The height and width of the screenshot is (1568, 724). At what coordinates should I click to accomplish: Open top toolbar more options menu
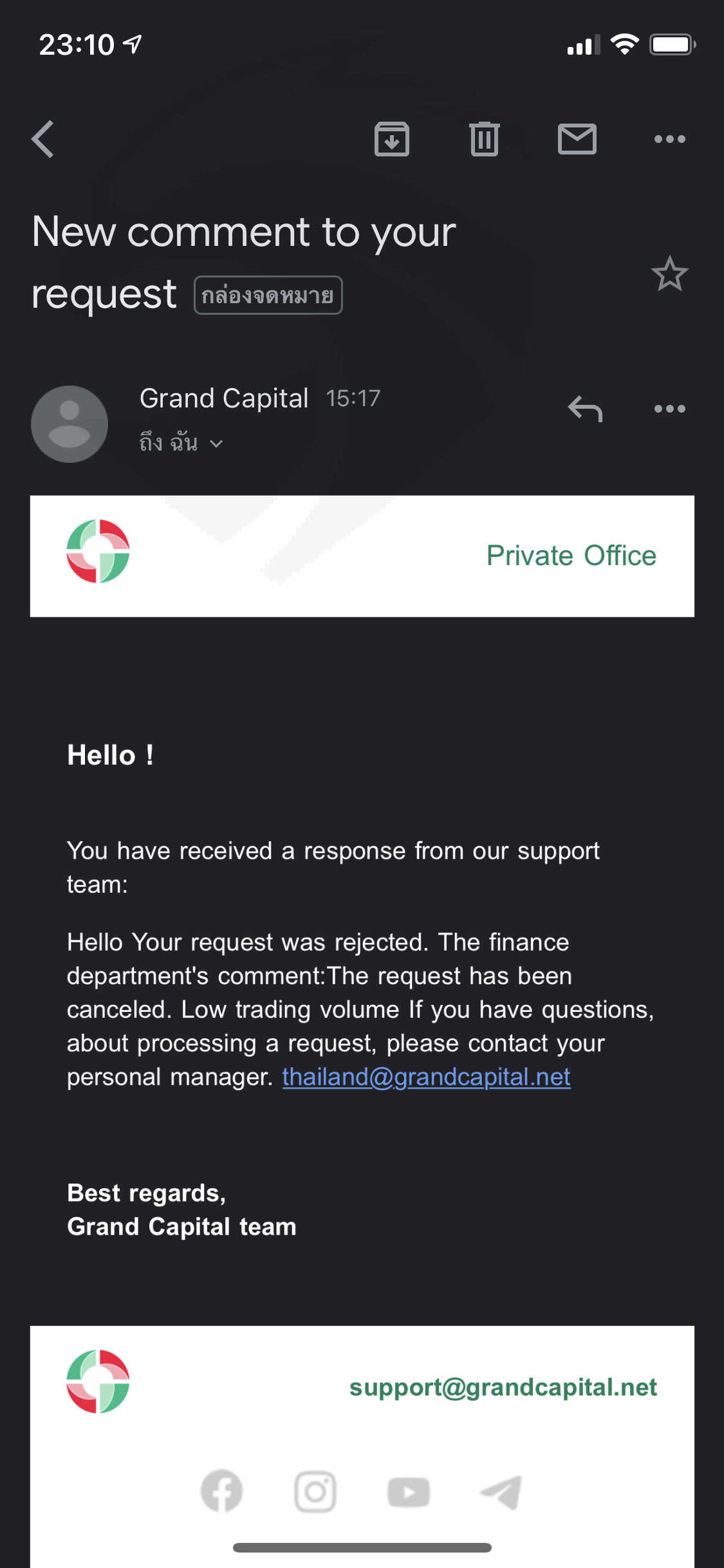click(x=669, y=139)
